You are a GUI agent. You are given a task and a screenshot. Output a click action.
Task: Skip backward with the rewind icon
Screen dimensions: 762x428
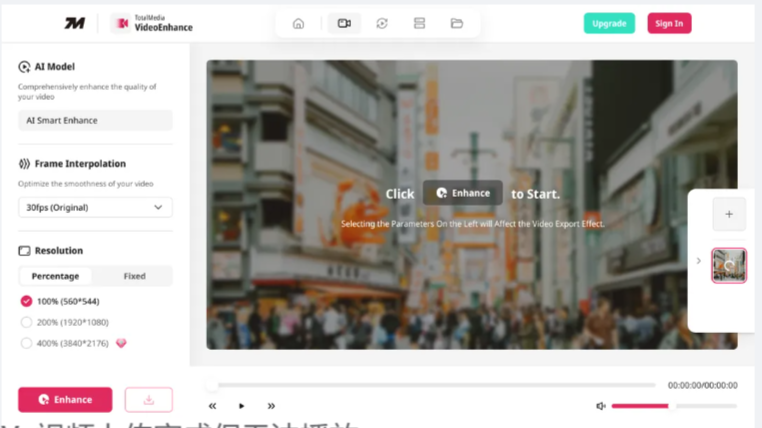(212, 406)
